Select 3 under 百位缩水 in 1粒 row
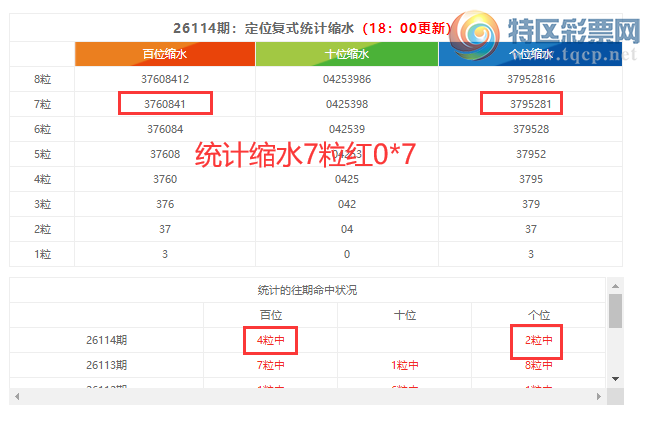650x425 pixels. click(x=165, y=254)
